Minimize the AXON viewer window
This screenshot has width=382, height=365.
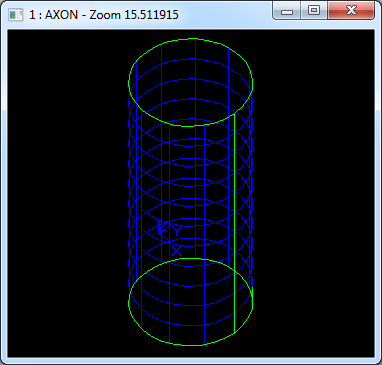tap(287, 11)
